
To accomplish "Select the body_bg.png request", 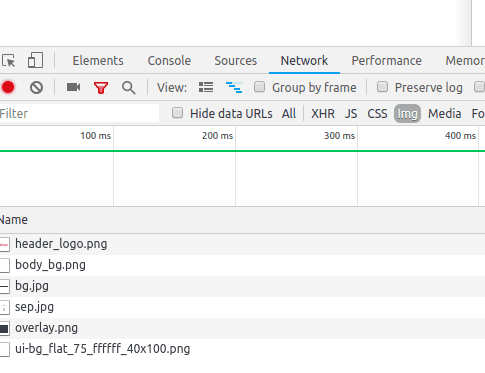I will coord(242,265).
